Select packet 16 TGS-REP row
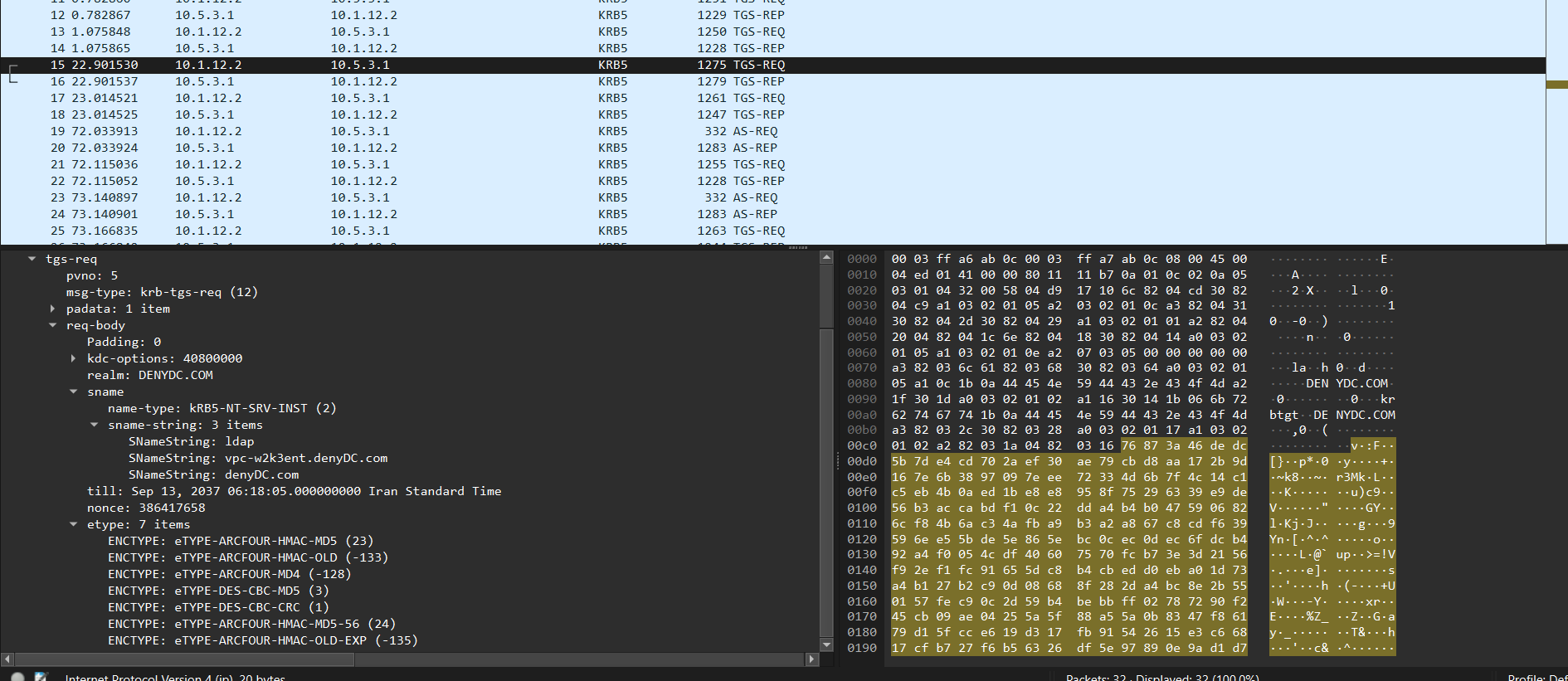The width and height of the screenshot is (1568, 681). [772, 81]
